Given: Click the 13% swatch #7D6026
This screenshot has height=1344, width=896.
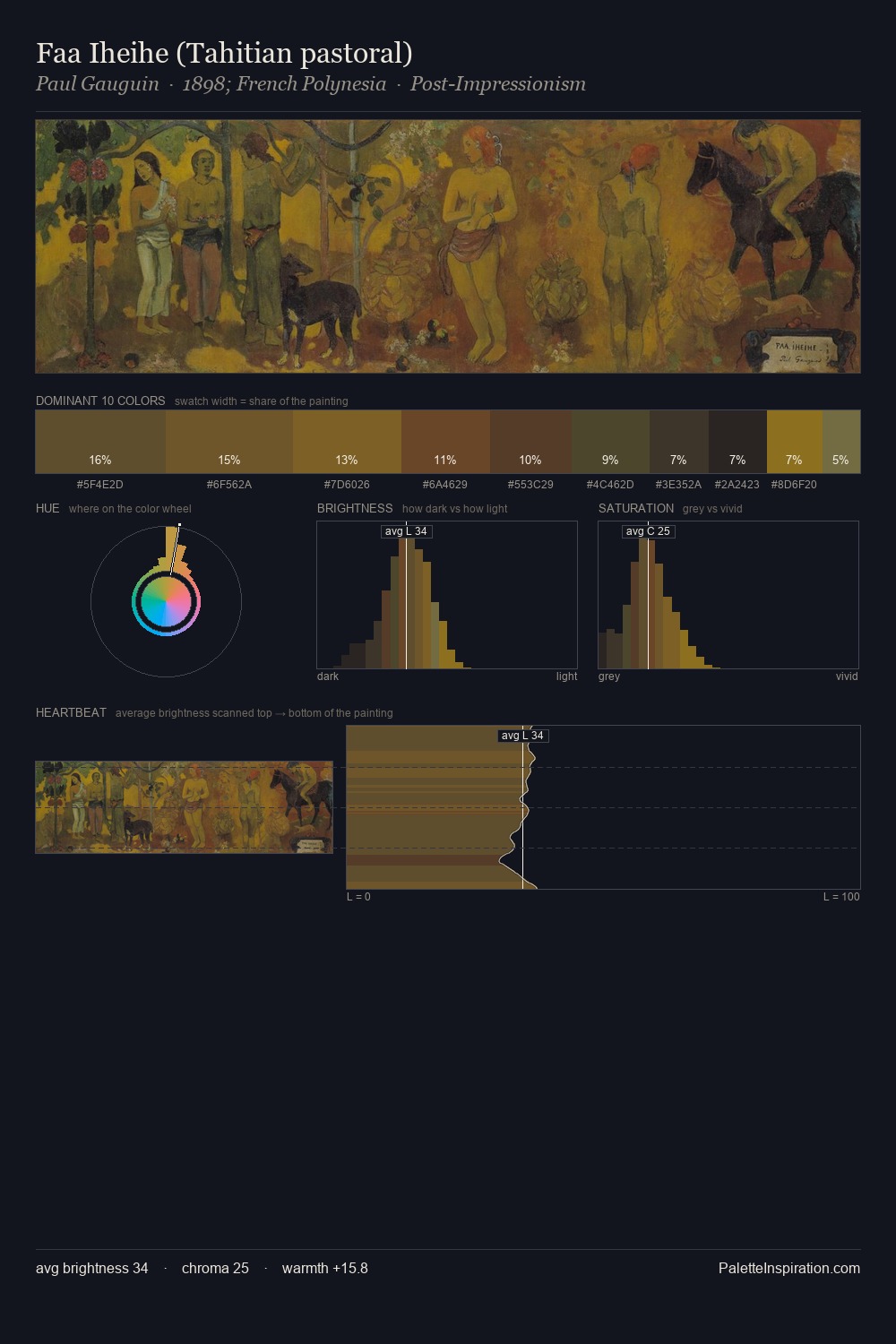Looking at the screenshot, I should pyautogui.click(x=347, y=442).
